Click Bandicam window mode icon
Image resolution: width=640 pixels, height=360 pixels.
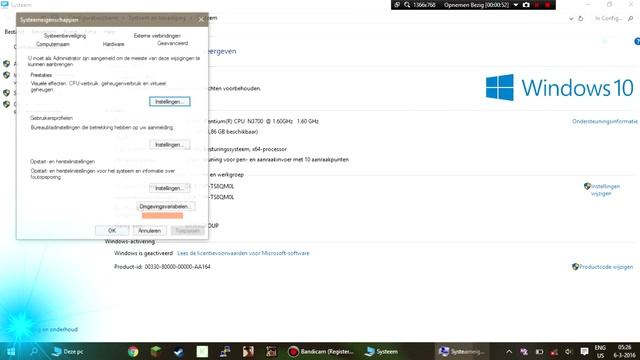tap(397, 5)
